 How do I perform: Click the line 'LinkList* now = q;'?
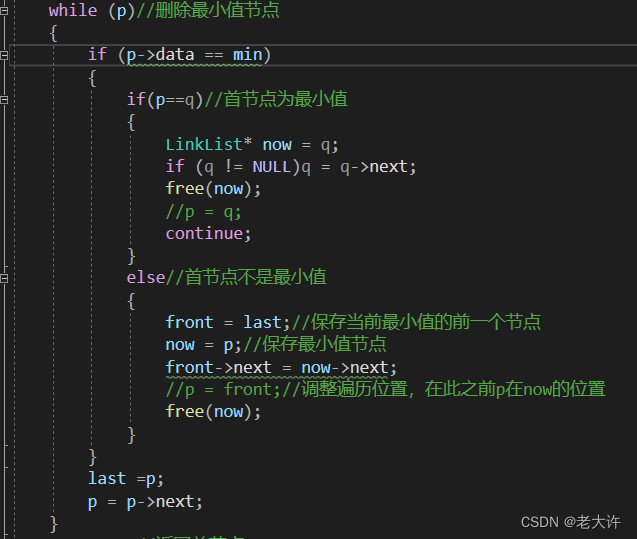[x=251, y=145]
